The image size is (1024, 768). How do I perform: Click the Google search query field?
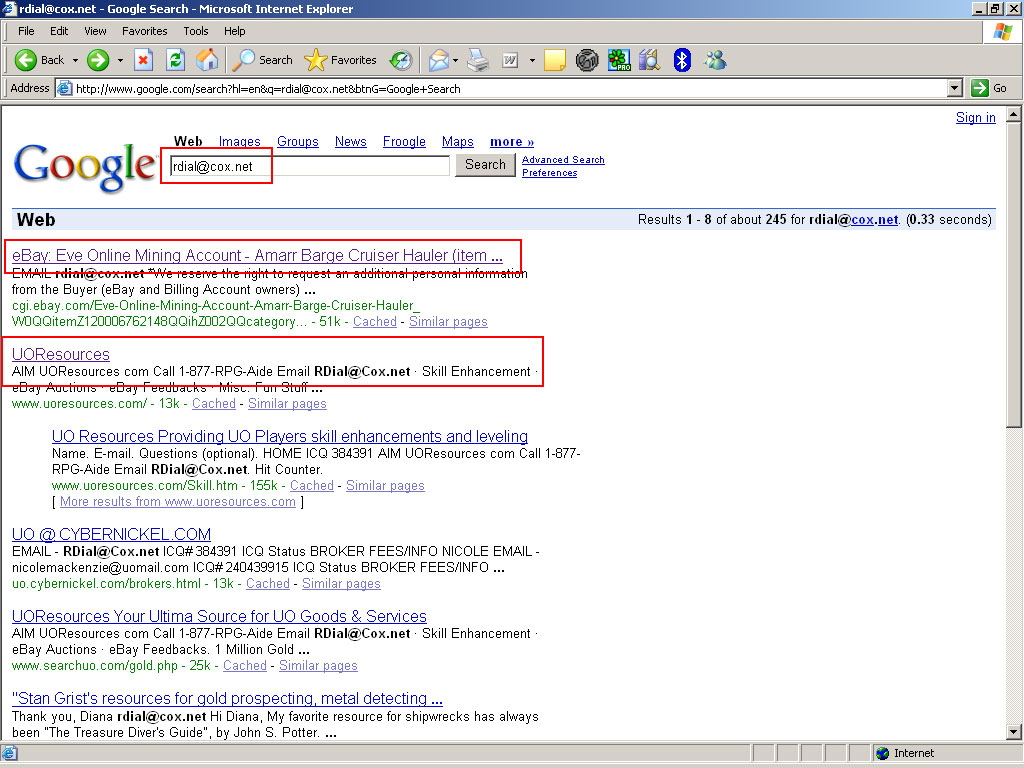click(310, 166)
